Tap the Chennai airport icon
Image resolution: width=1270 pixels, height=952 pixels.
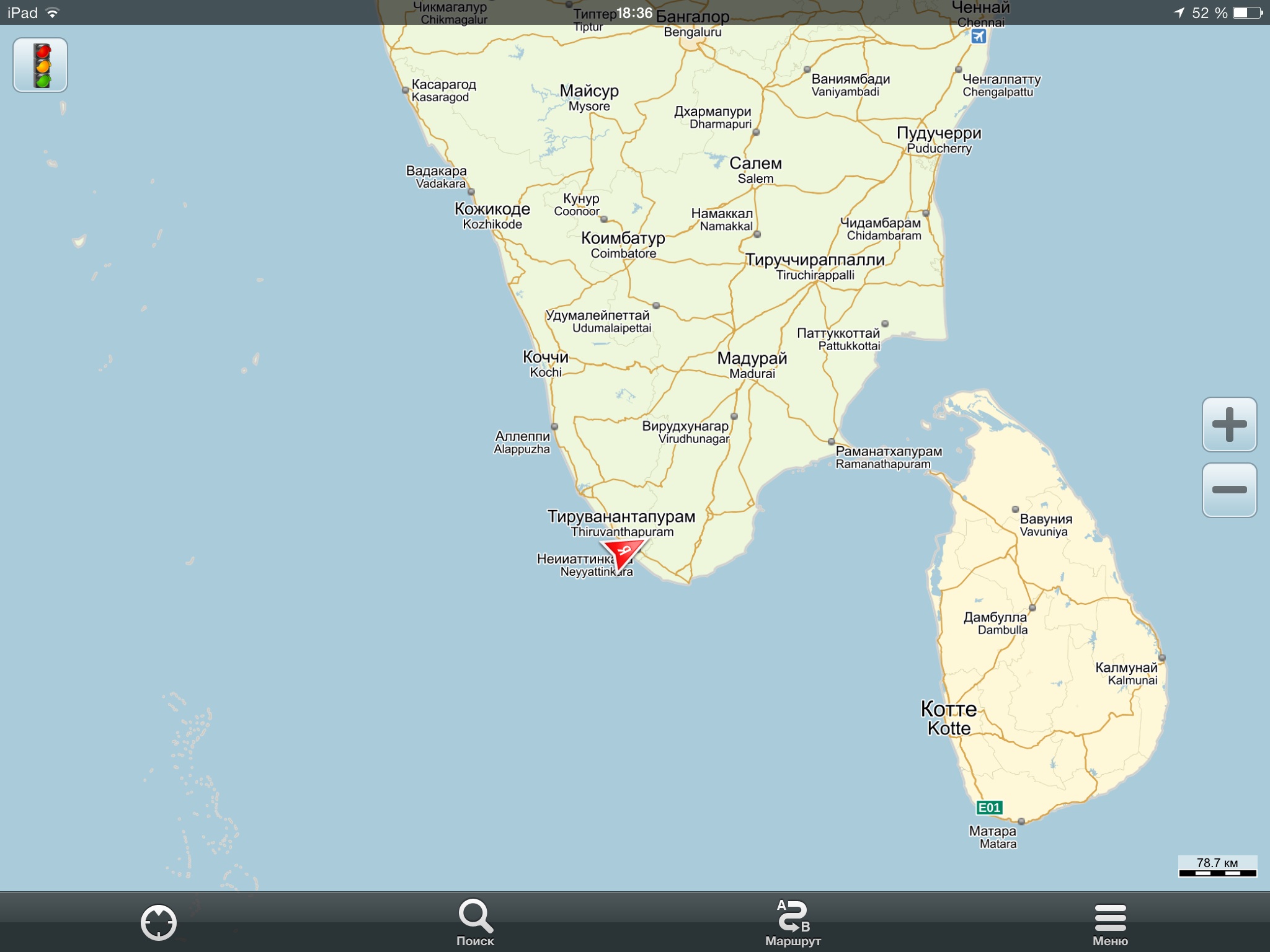click(x=979, y=37)
